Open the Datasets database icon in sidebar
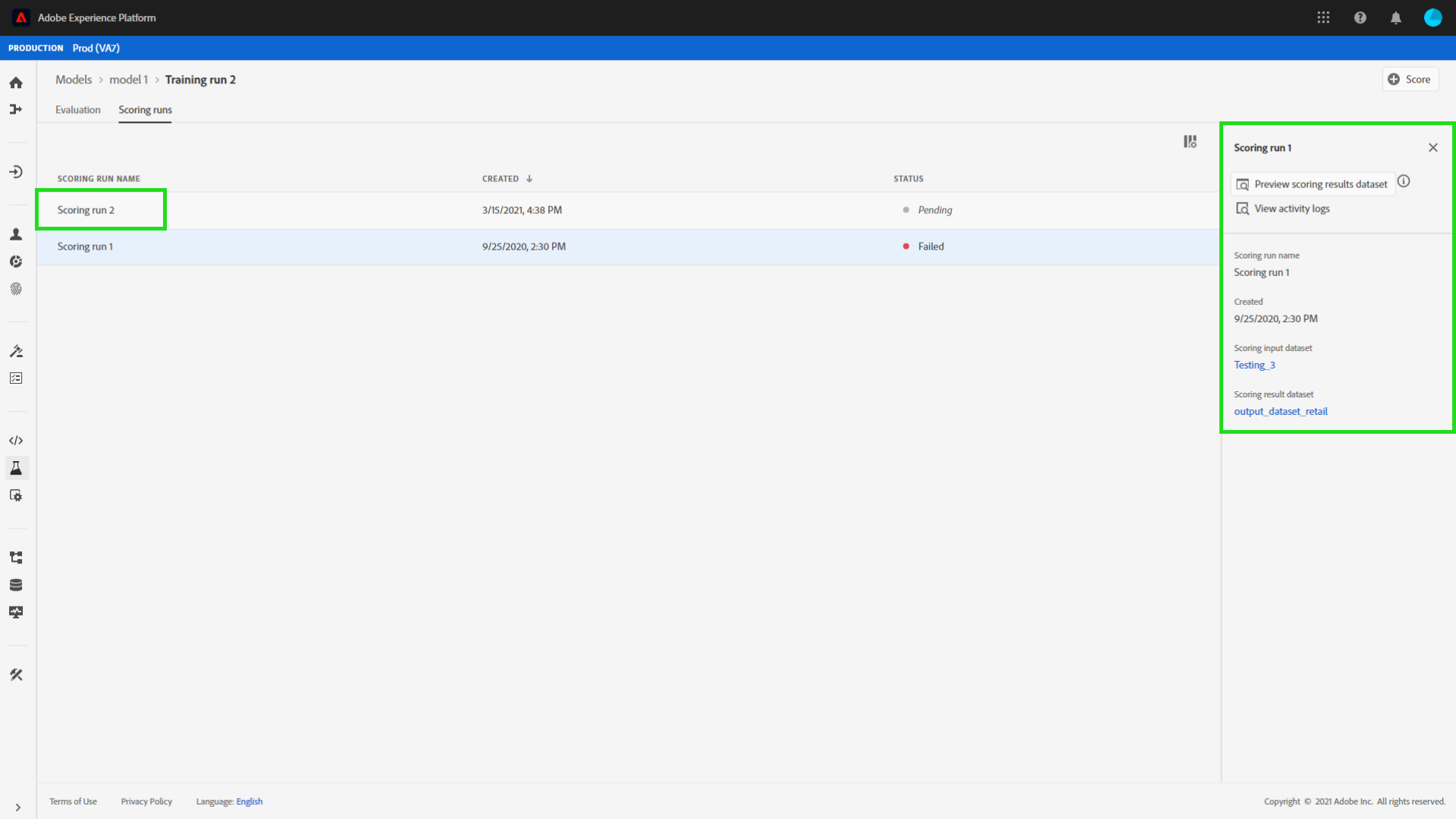Viewport: 1456px width, 819px height. 16,585
